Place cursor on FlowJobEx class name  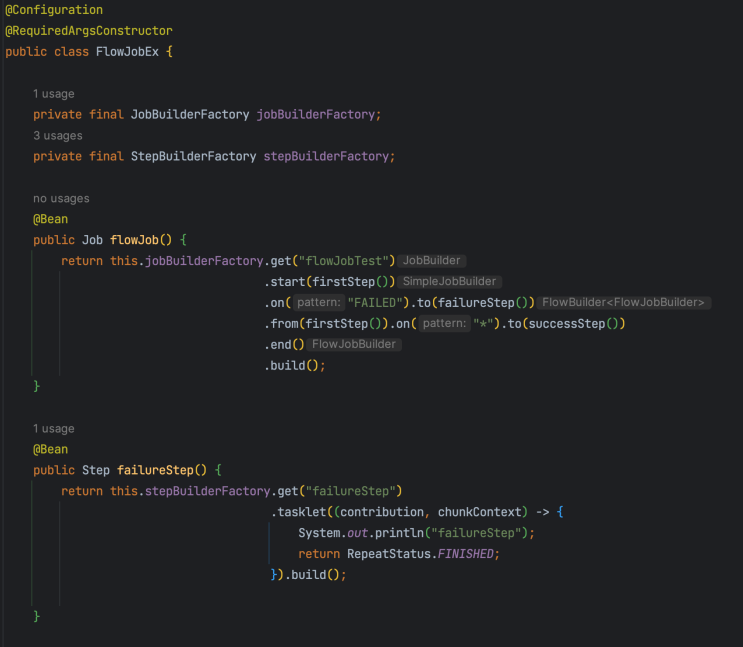click(127, 52)
